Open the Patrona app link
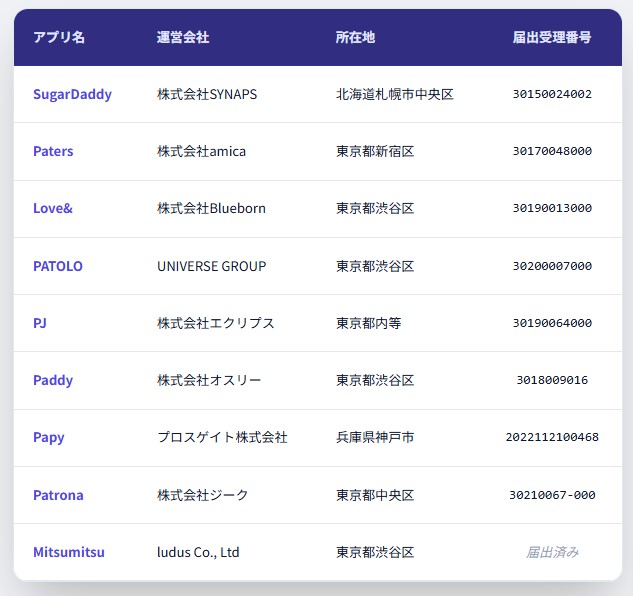The image size is (633, 596). click(58, 495)
